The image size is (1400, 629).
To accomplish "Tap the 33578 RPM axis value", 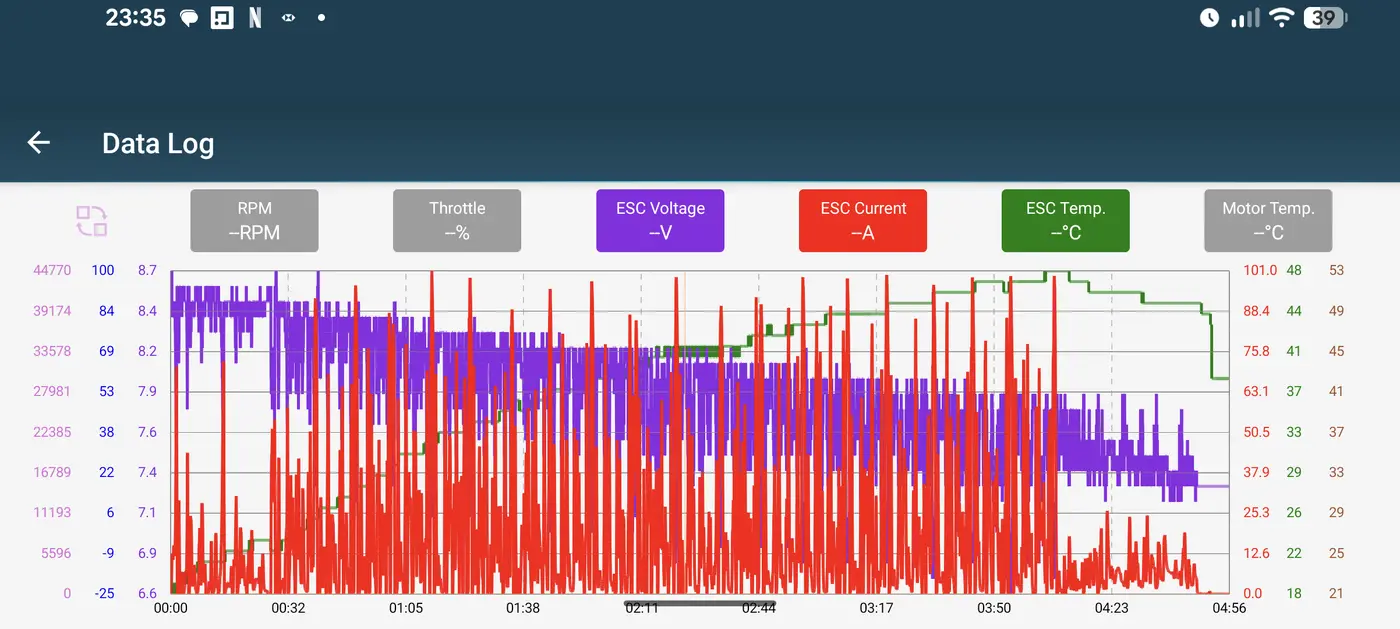I will (52, 351).
